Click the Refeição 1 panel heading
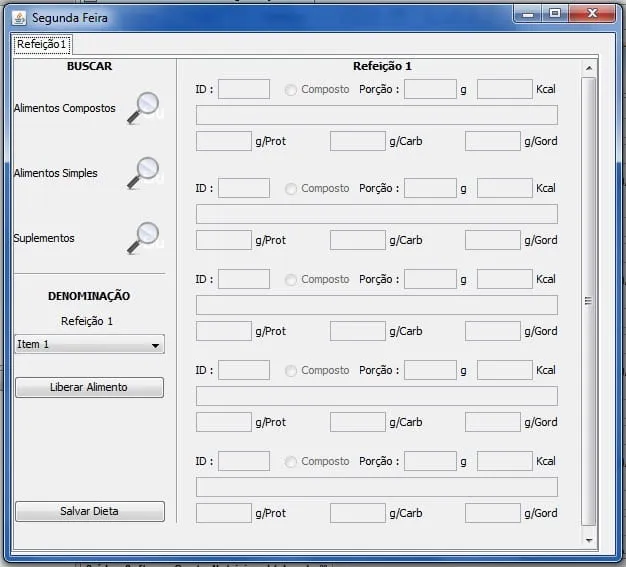The height and width of the screenshot is (567, 626). click(382, 66)
